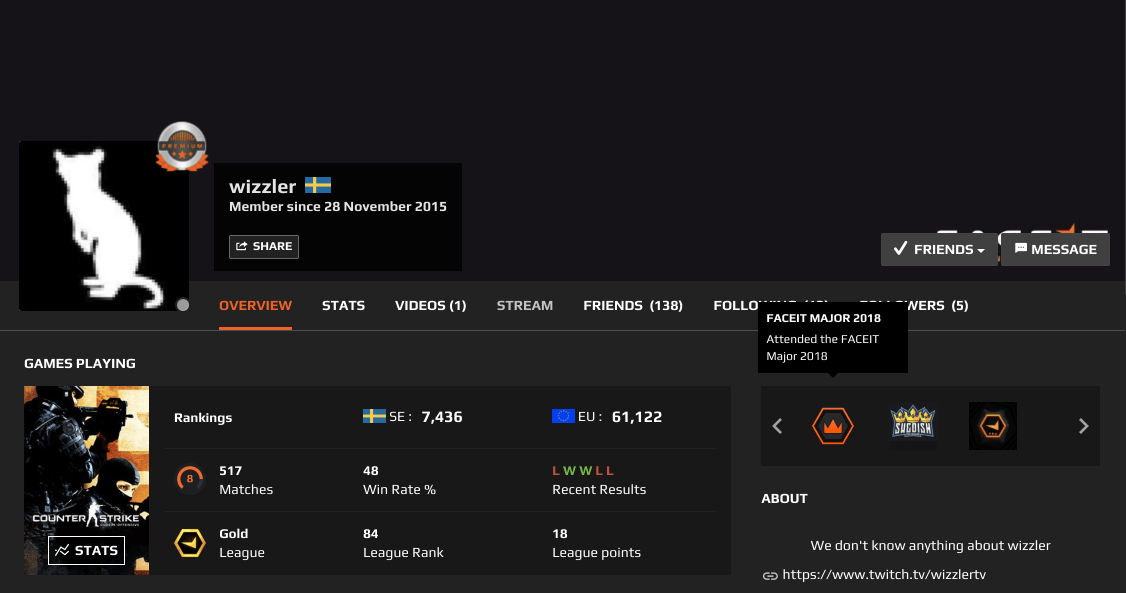Click the Member since 28 November 2015 text

338,207
